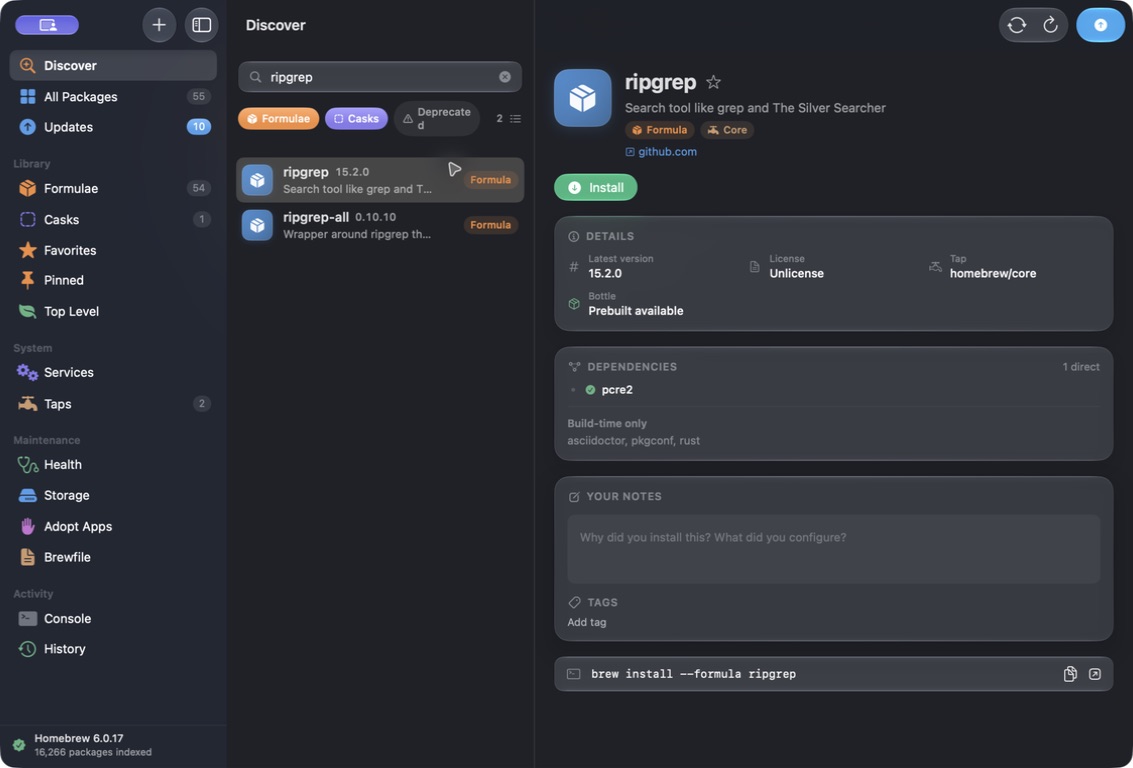The width and height of the screenshot is (1133, 768).
Task: Click the Unlicense license value
Action: [796, 274]
